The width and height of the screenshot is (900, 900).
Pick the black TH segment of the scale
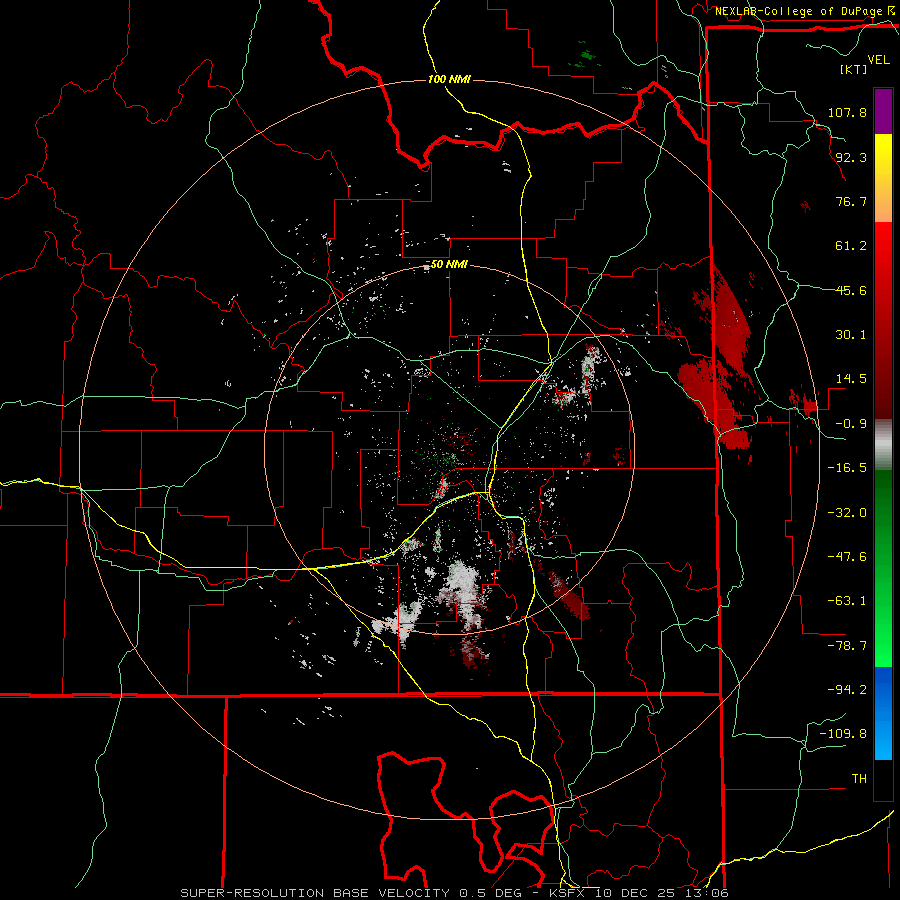point(883,780)
